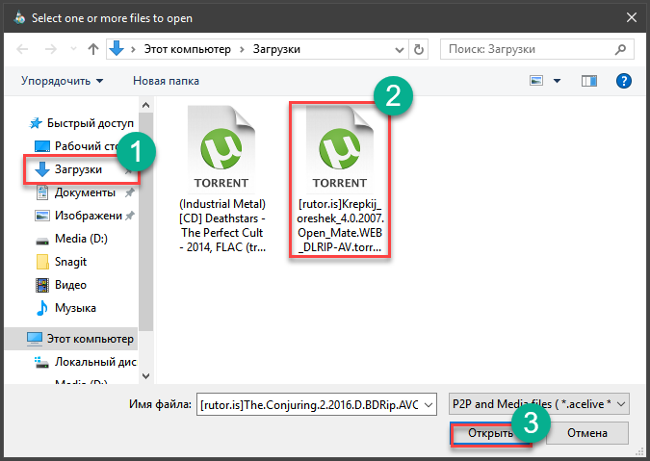
Task: Expand the view options dropdown arrow
Action: click(x=556, y=80)
